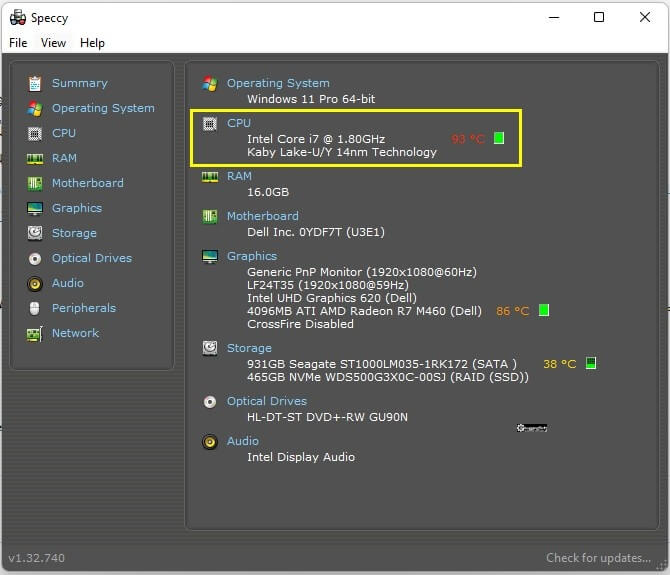Click the green Seagate drive temperature indicator
This screenshot has height=575, width=670.
click(591, 363)
